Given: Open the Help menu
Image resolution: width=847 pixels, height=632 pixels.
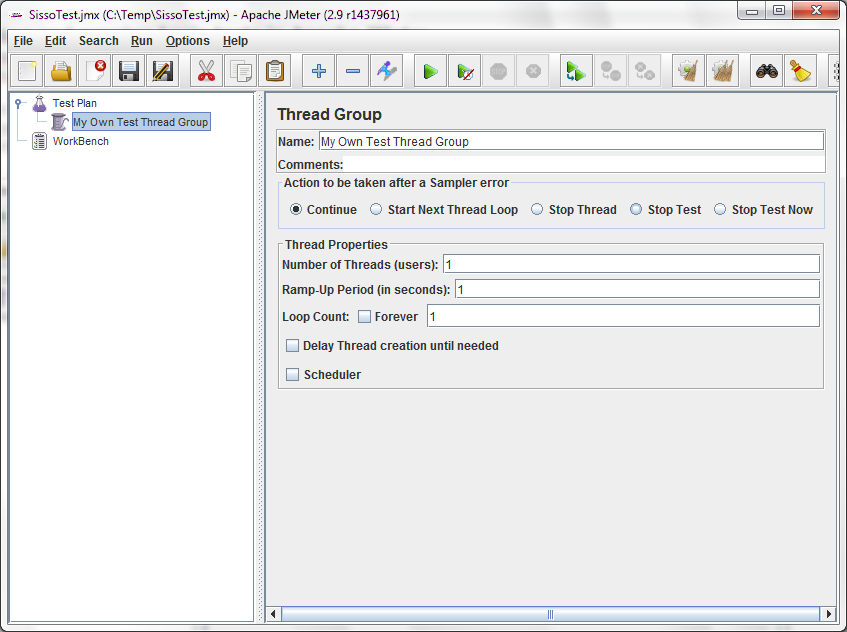Looking at the screenshot, I should point(235,41).
